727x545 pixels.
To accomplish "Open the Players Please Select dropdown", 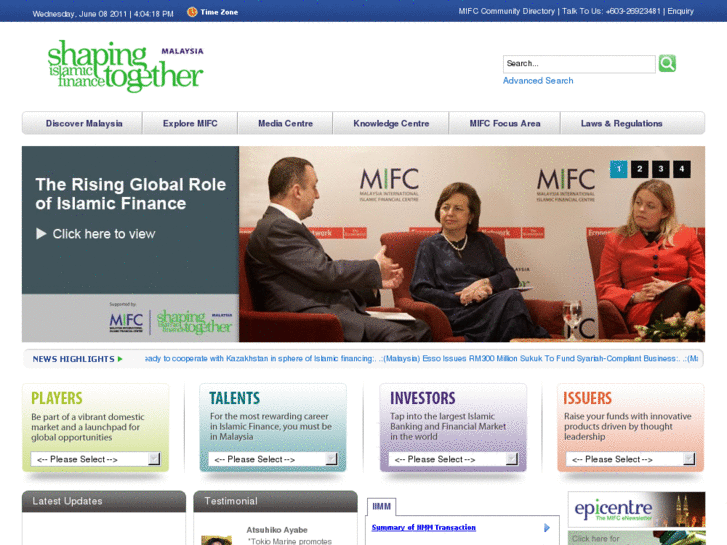I will point(96,459).
